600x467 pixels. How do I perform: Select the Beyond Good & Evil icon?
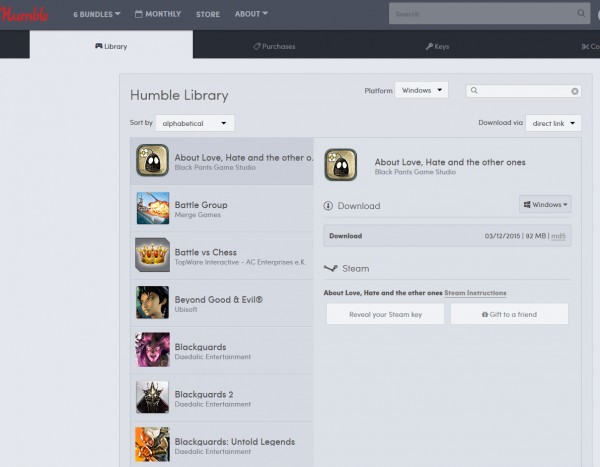152,302
